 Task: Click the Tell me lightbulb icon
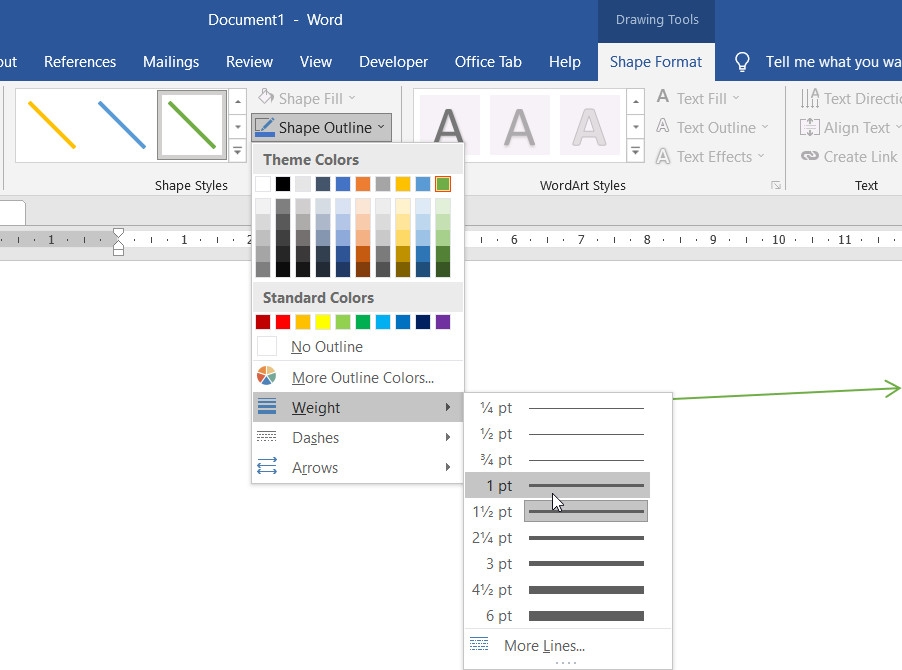click(742, 62)
